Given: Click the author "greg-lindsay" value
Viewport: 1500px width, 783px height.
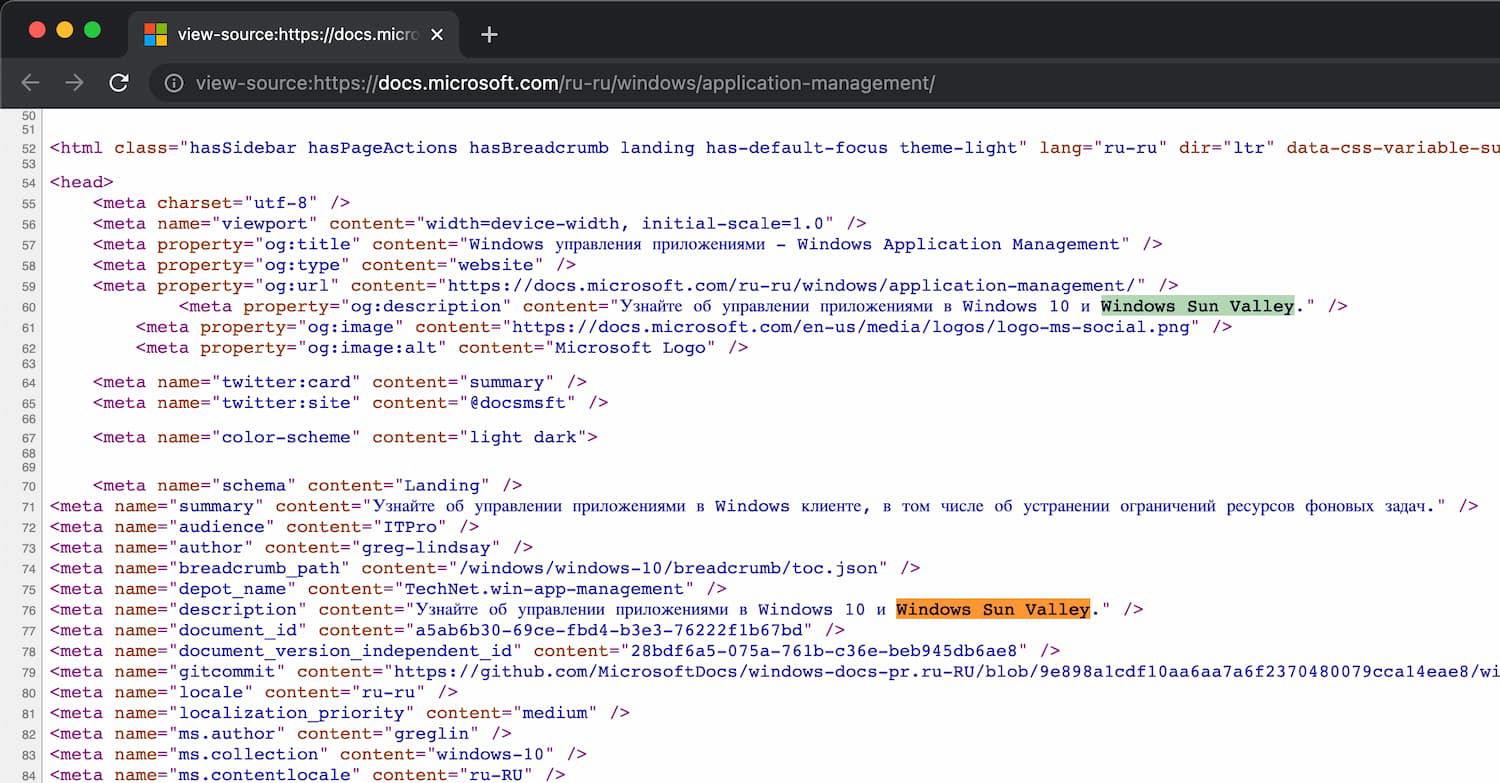Looking at the screenshot, I should pyautogui.click(x=426, y=547).
